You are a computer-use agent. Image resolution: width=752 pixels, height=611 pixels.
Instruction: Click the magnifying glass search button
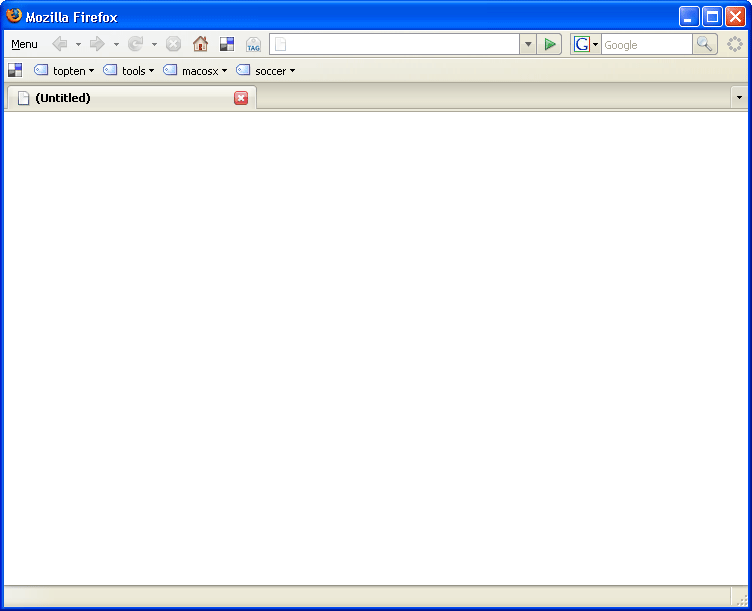tap(705, 45)
